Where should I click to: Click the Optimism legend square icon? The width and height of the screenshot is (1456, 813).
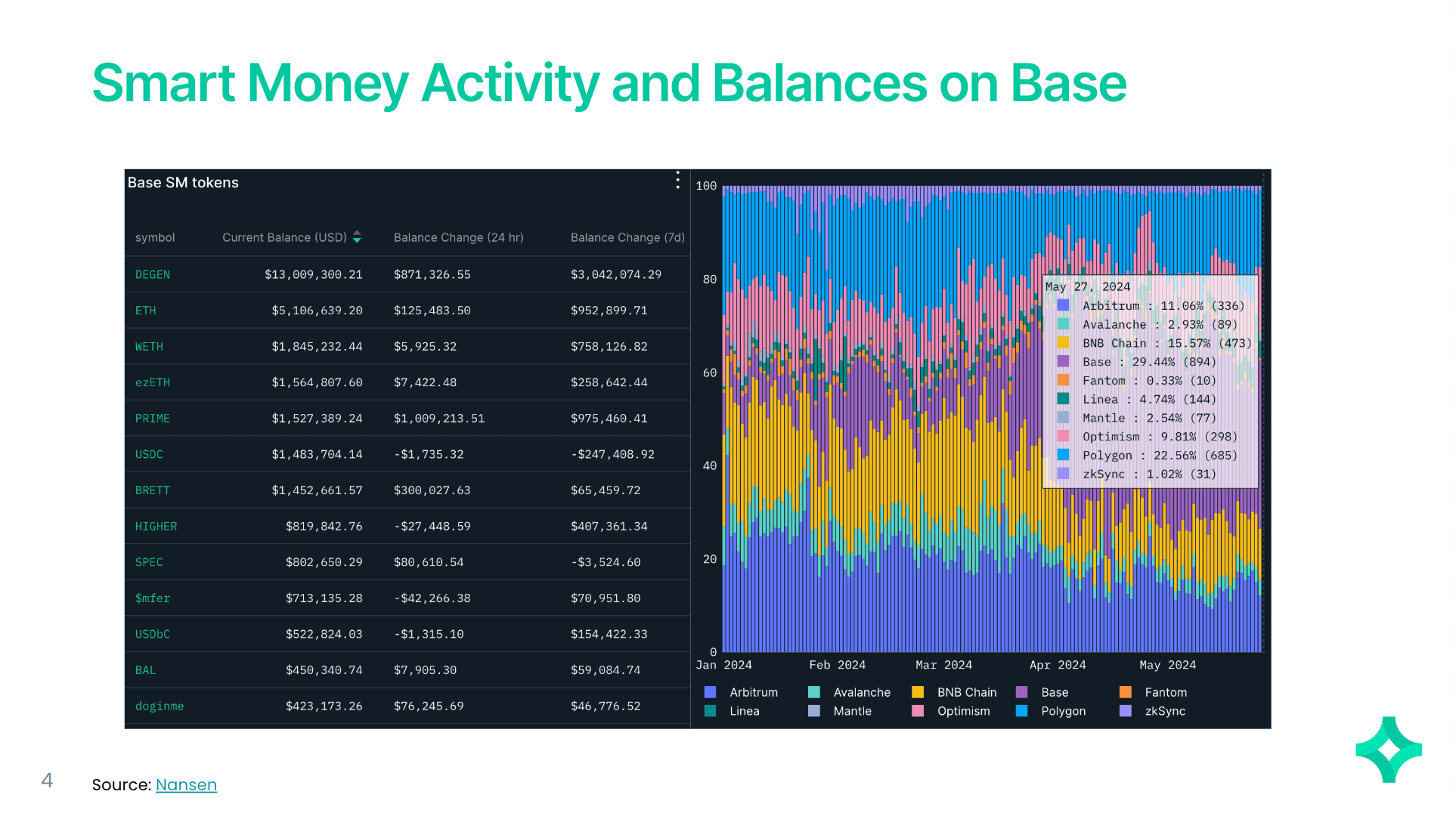[x=918, y=711]
